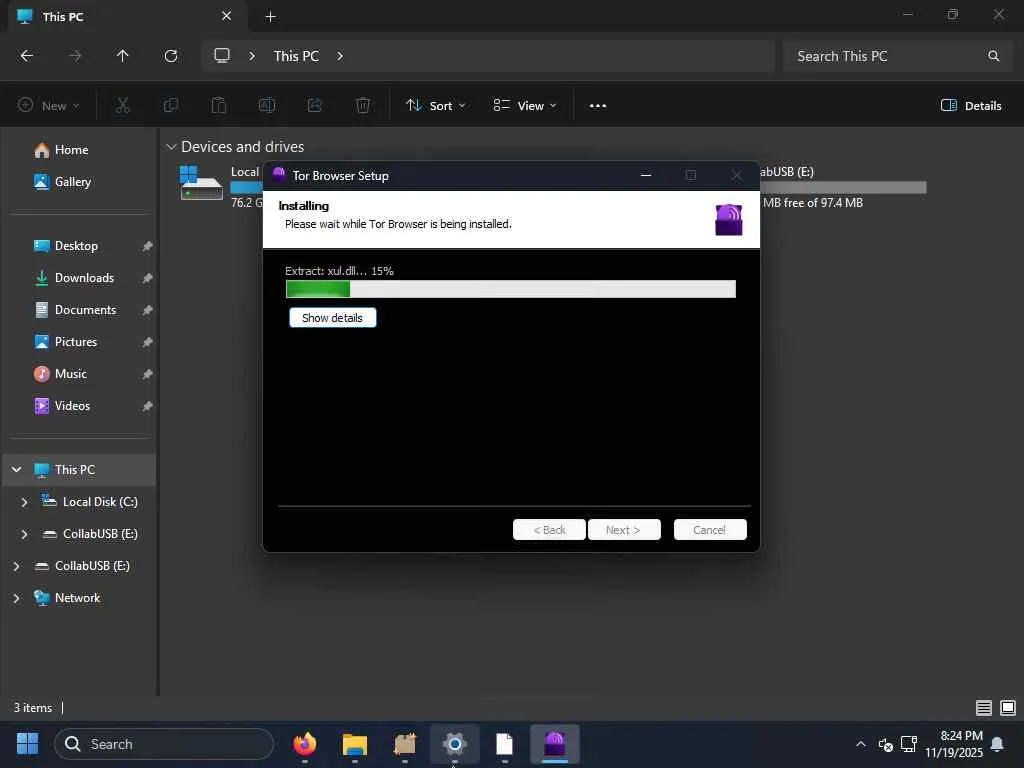Click the Next button in Tor setup
Viewport: 1024px width, 768px height.
pyautogui.click(x=624, y=530)
